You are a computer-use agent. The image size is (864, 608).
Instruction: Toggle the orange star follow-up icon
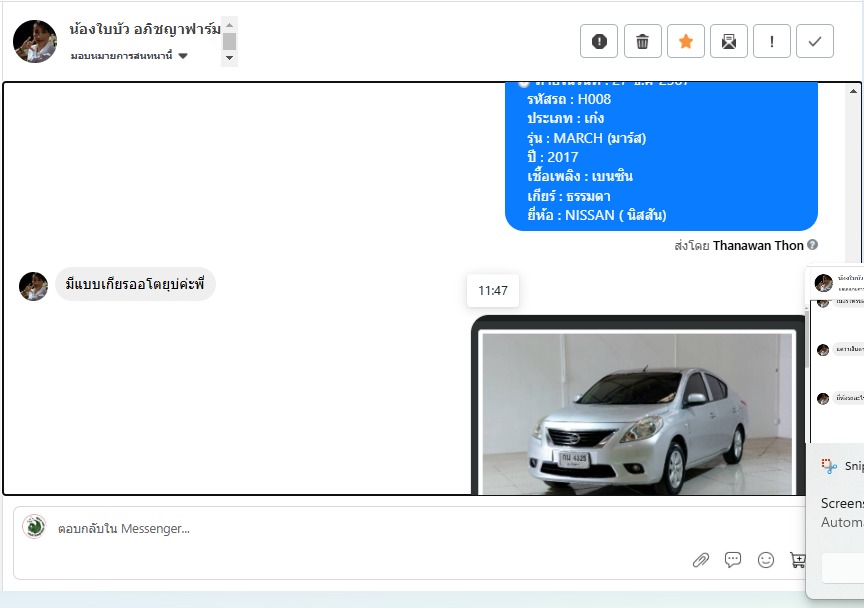(x=686, y=41)
